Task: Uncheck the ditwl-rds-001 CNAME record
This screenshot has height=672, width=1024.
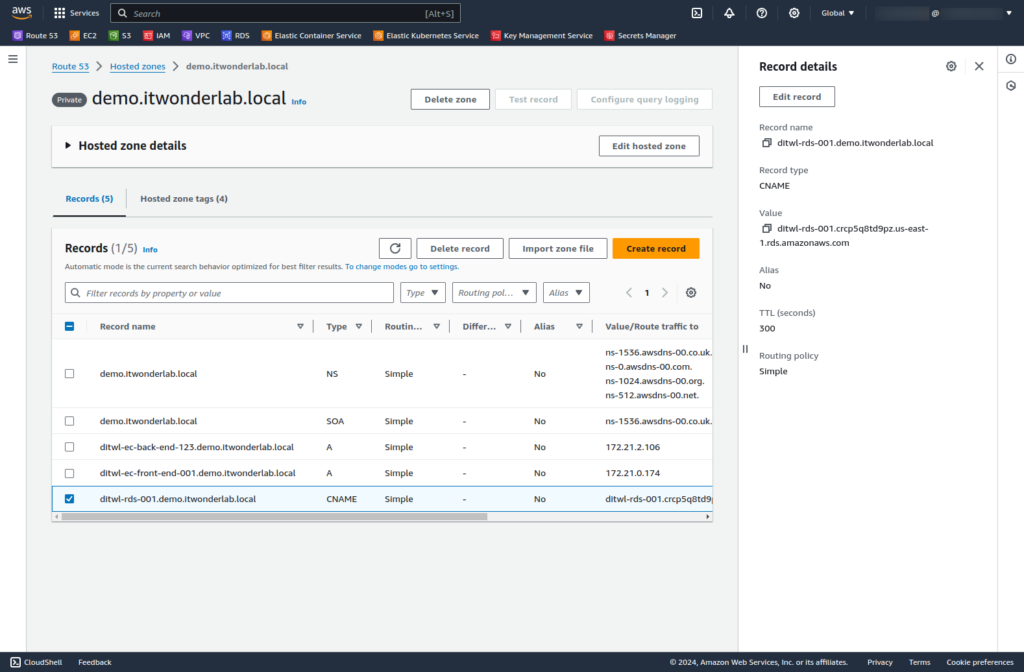Action: click(x=69, y=499)
